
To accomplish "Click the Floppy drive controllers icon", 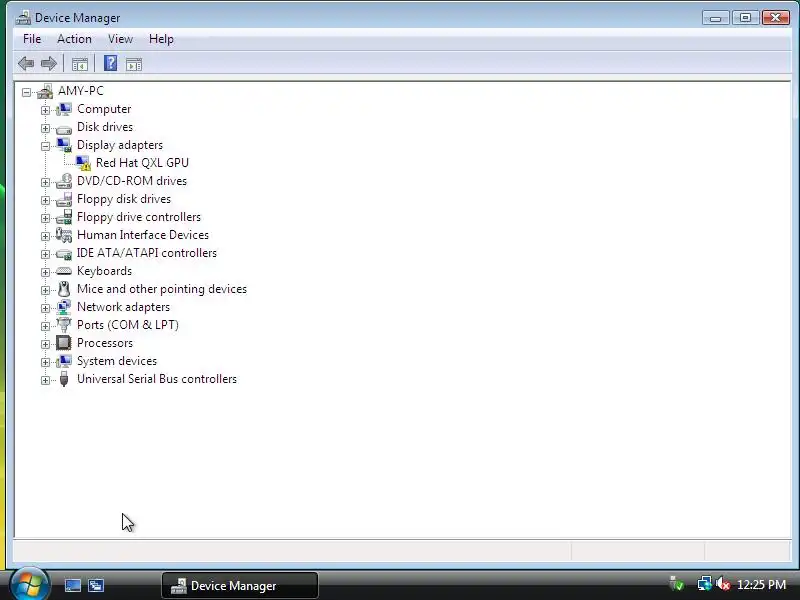I will pyautogui.click(x=64, y=217).
